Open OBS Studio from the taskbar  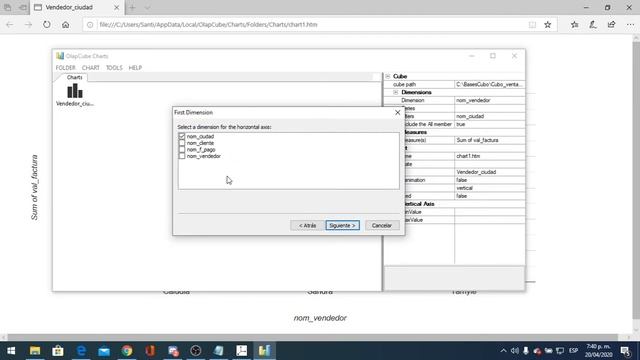pos(196,351)
